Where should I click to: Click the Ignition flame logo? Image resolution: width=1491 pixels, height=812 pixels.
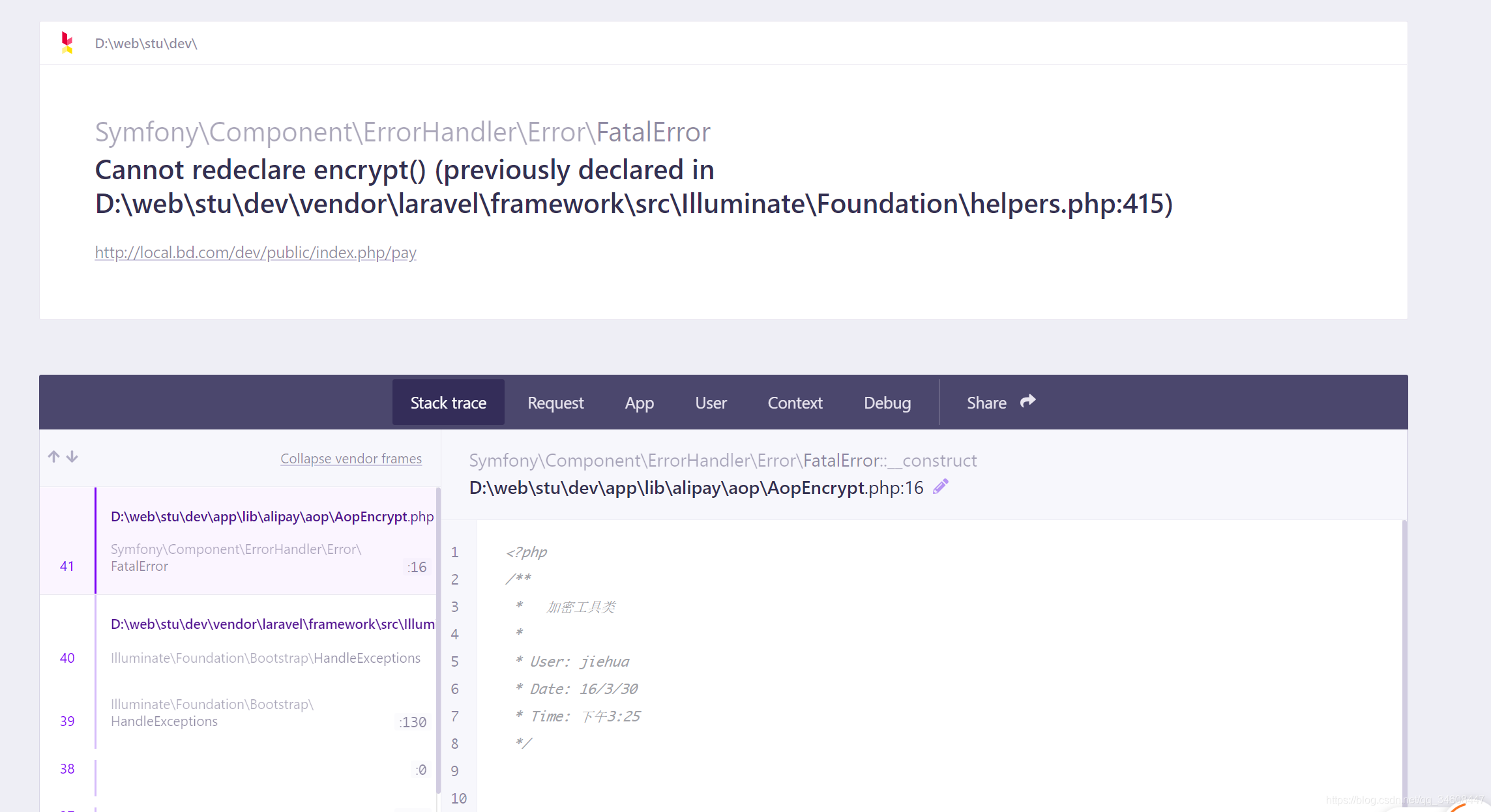[66, 42]
